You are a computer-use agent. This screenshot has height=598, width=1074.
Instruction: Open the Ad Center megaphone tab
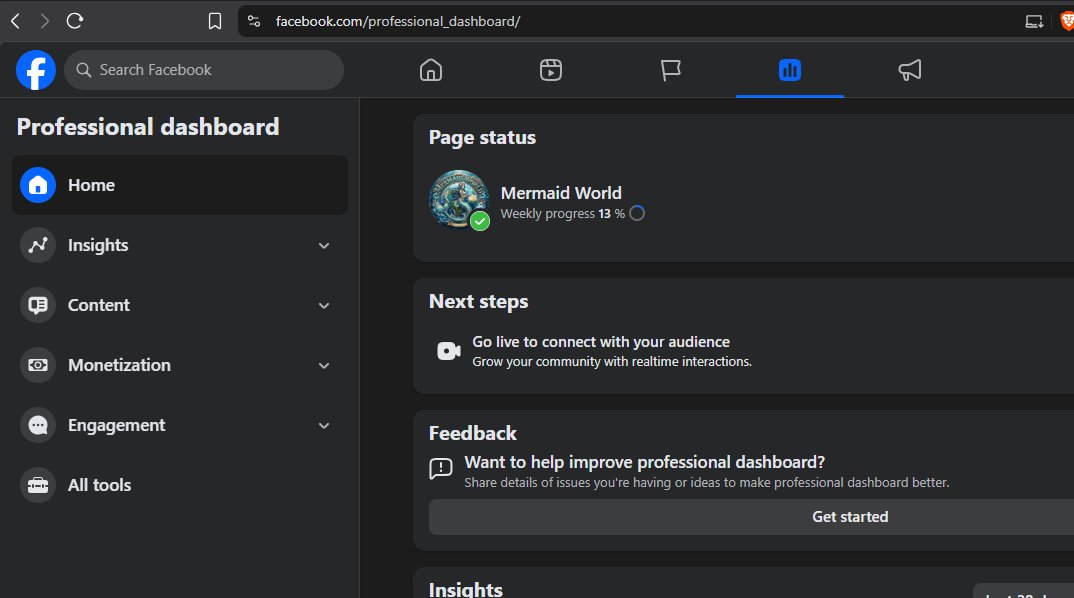point(910,70)
